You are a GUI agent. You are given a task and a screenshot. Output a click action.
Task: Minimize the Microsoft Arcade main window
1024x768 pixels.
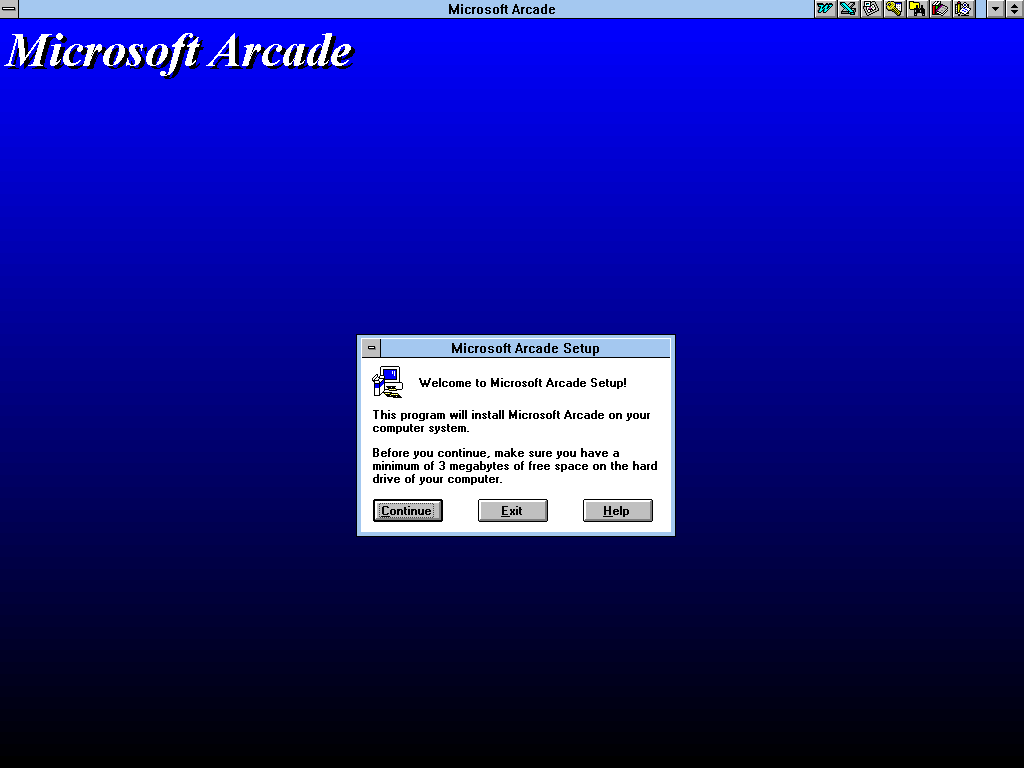click(x=995, y=9)
